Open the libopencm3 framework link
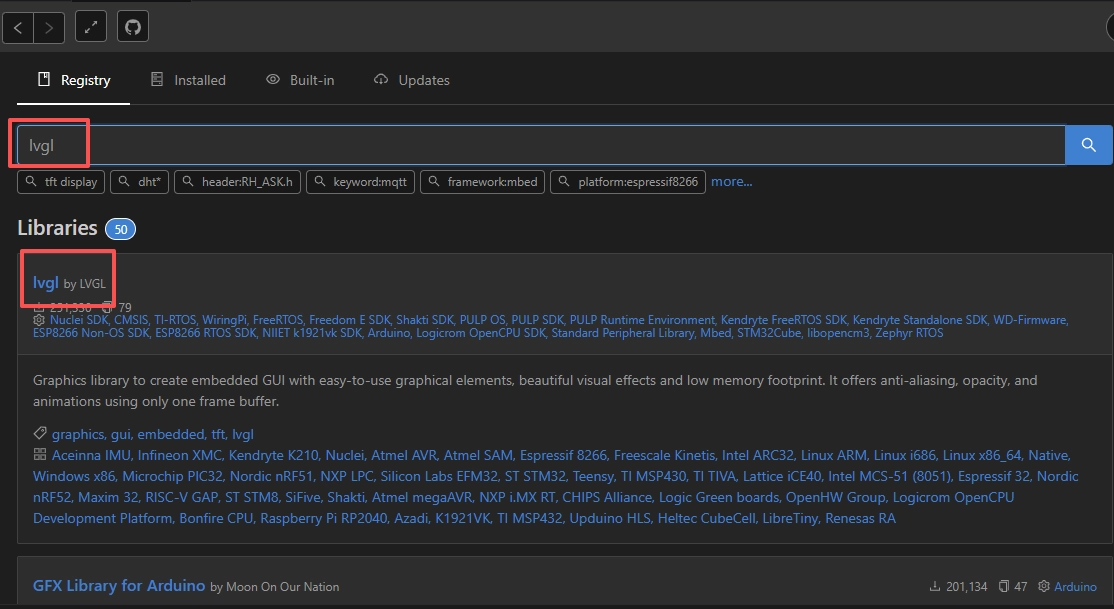 click(838, 333)
